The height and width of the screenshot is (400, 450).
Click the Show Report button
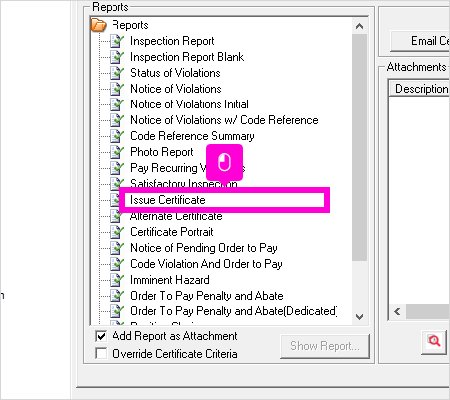325,346
